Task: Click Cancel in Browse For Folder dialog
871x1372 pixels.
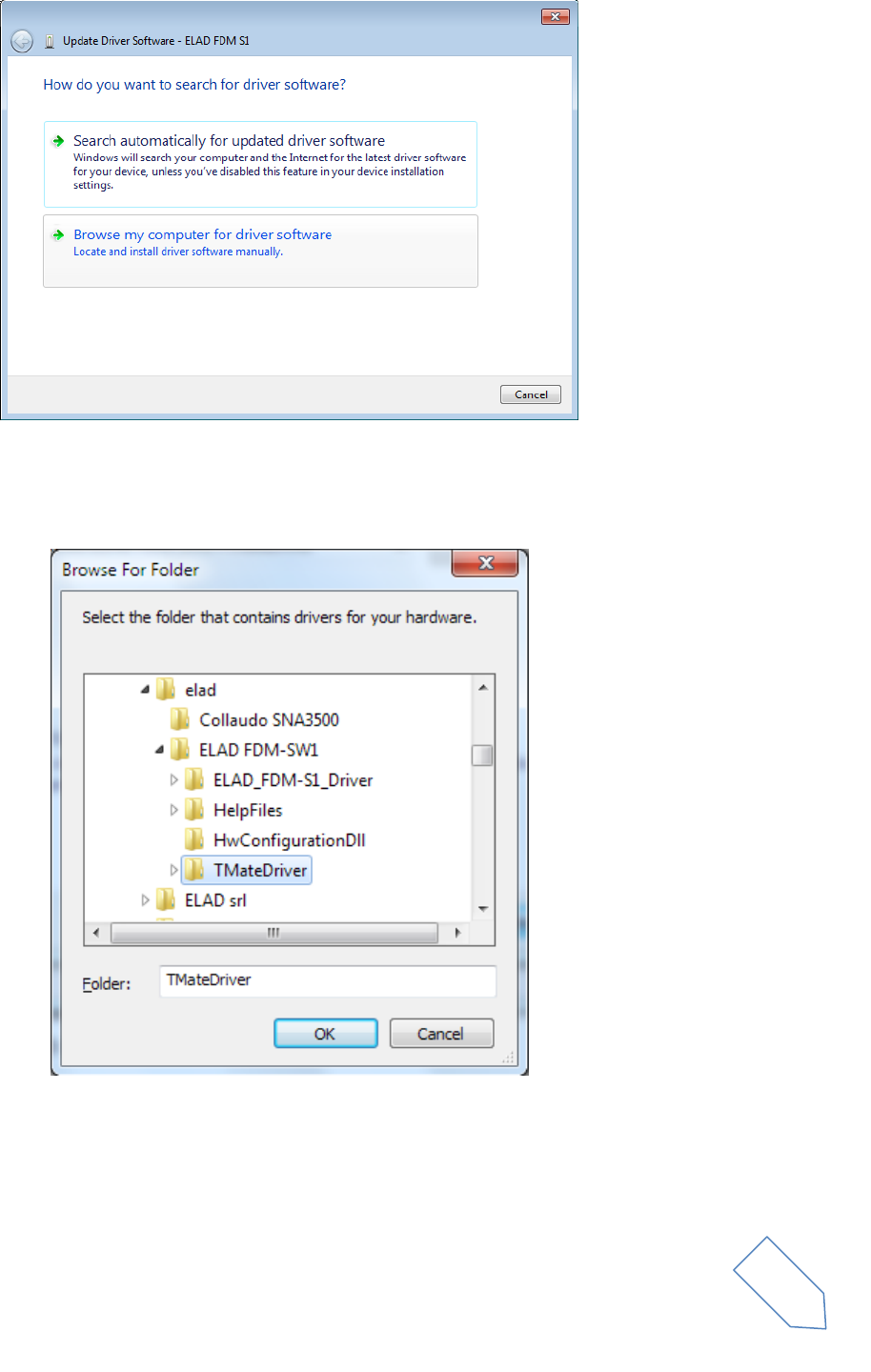Action: coord(441,1034)
